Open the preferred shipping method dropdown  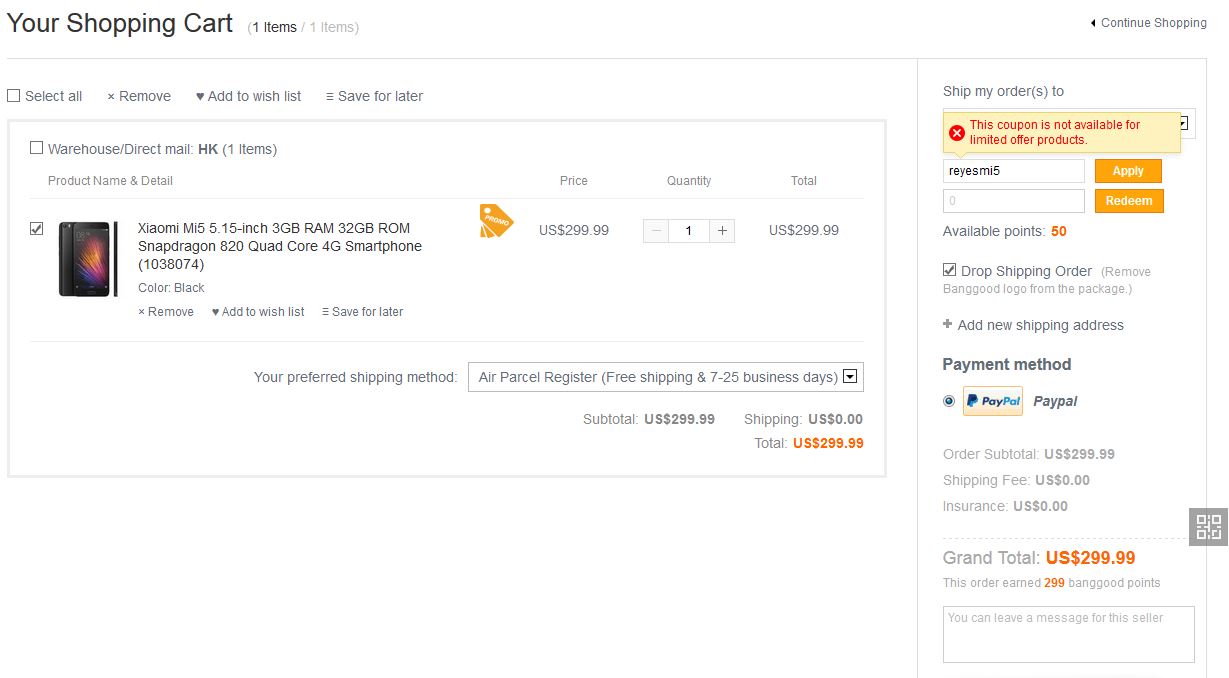coord(666,377)
